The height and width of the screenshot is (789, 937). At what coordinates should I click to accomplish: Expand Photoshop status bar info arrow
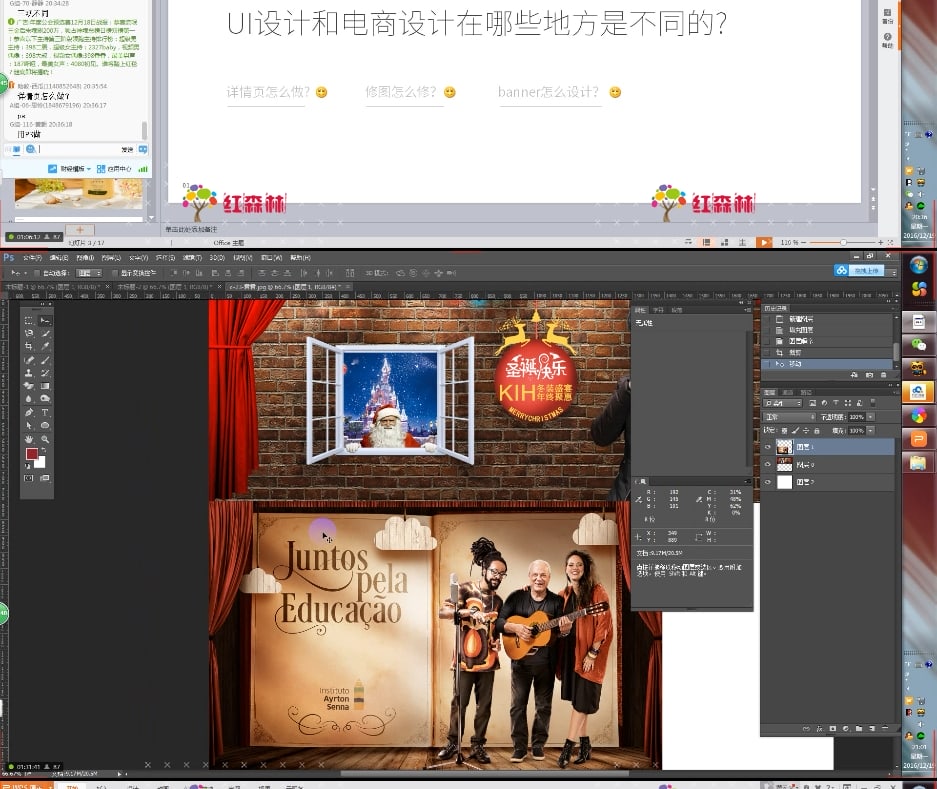click(119, 773)
